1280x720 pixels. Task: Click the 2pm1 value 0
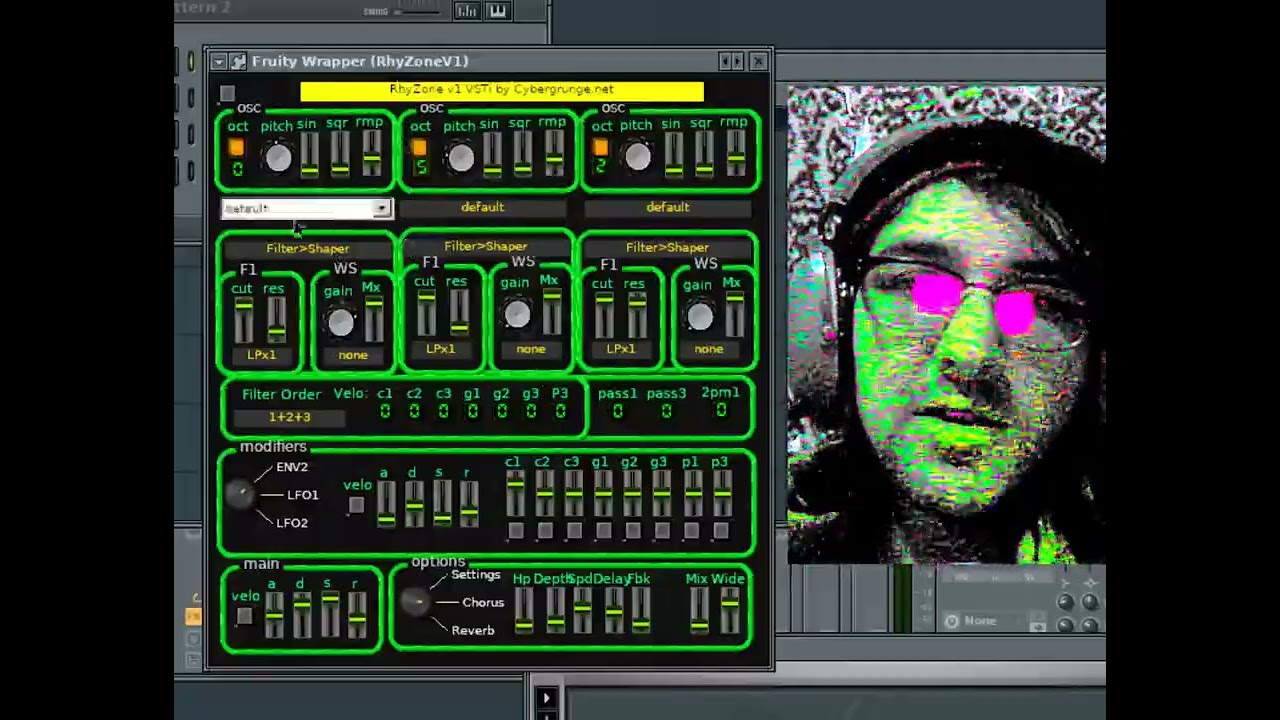coord(720,411)
